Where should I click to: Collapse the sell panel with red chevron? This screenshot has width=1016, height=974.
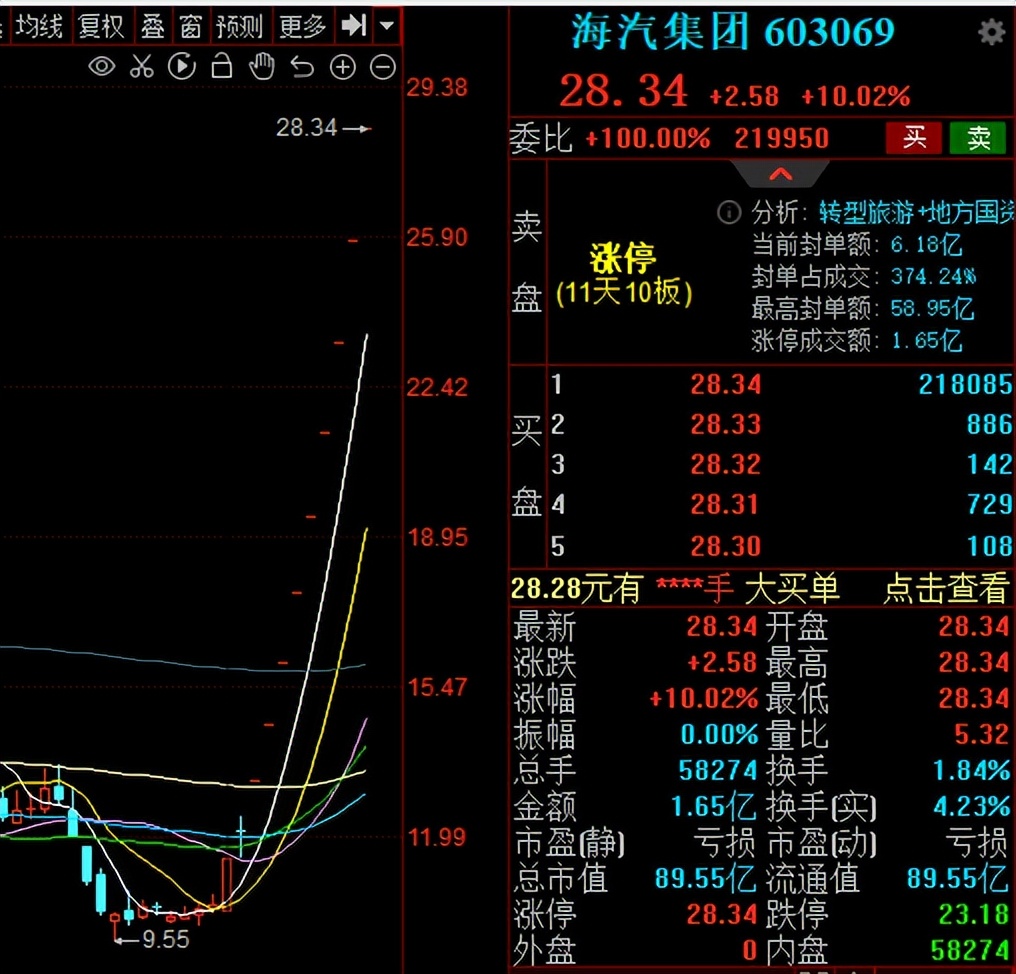[x=781, y=174]
